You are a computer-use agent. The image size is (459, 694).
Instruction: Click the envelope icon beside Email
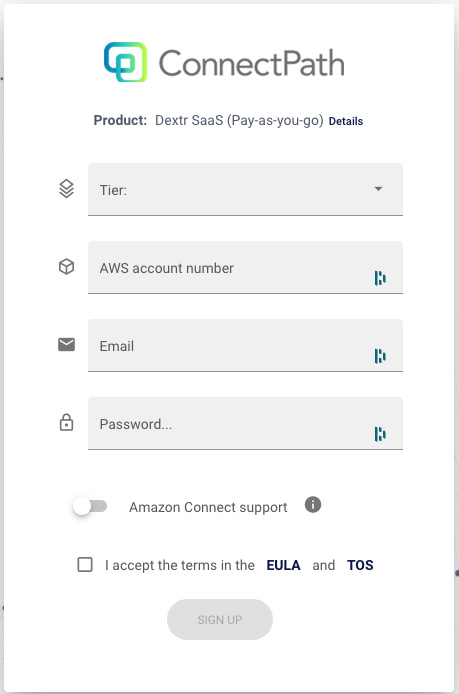pyautogui.click(x=66, y=344)
